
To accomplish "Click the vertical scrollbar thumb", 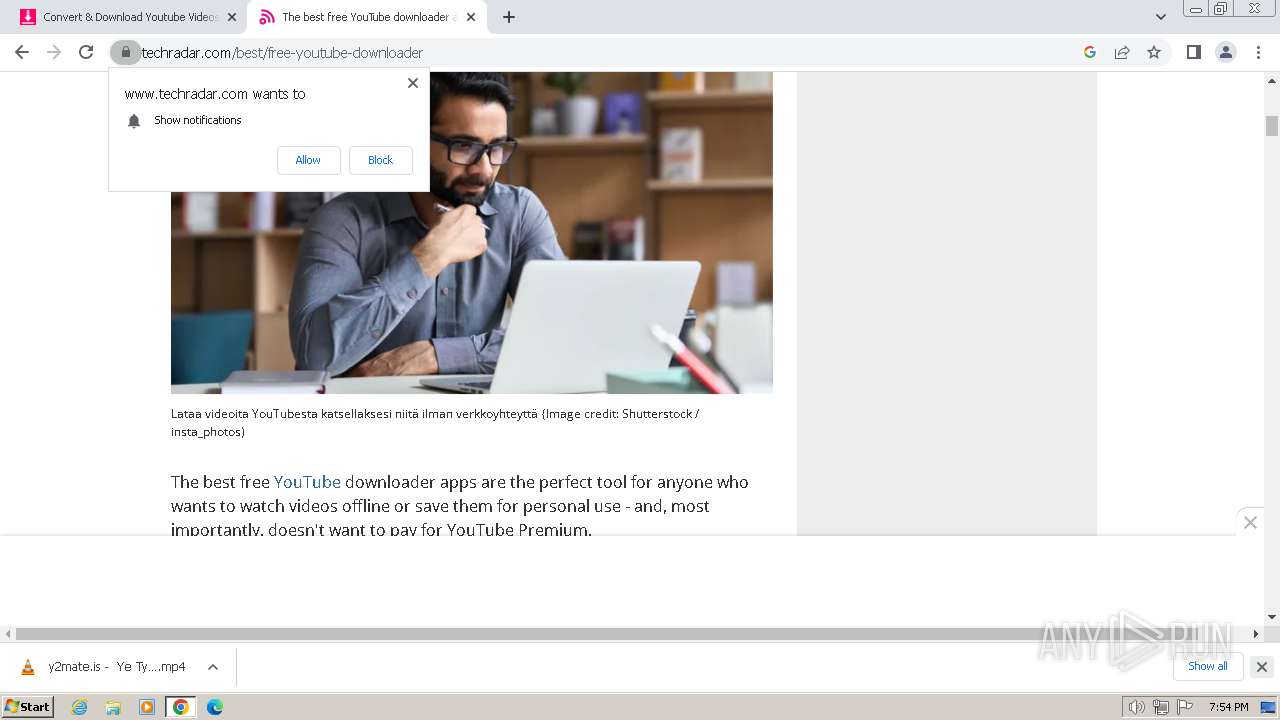I will 1272,126.
